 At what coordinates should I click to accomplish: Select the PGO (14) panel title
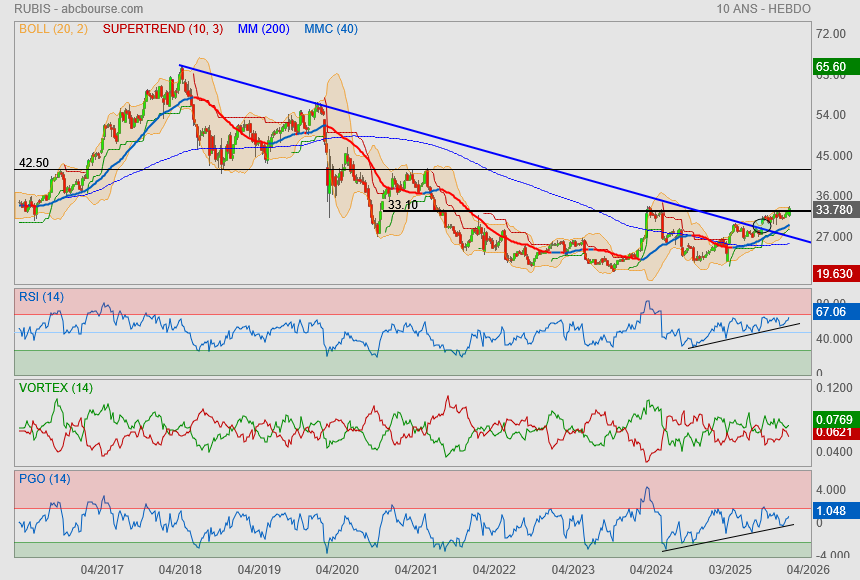[44, 478]
